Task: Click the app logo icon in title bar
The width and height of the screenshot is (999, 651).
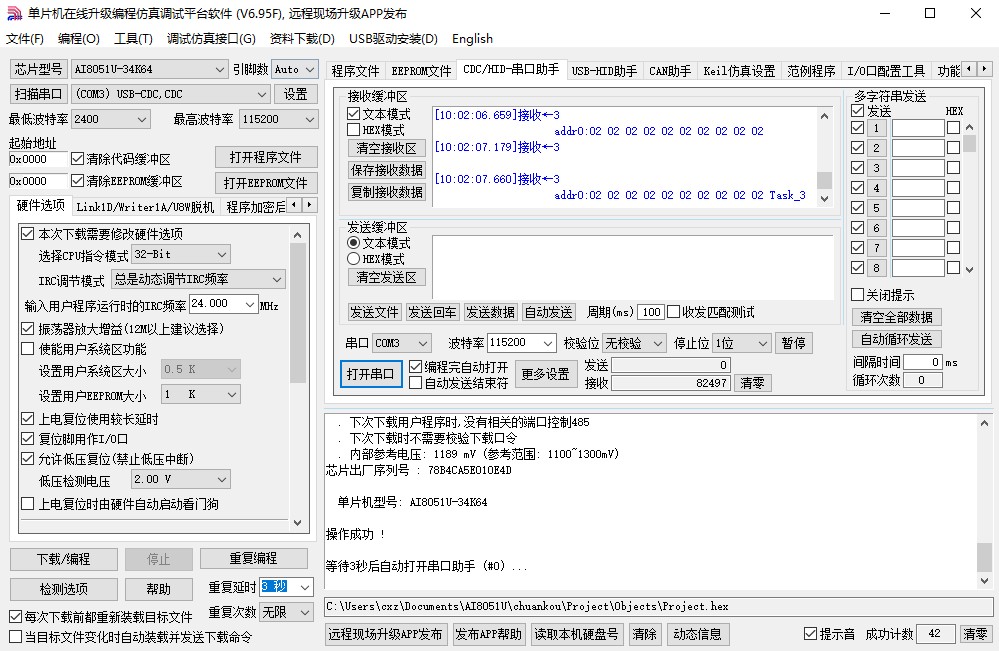Action: [x=14, y=13]
